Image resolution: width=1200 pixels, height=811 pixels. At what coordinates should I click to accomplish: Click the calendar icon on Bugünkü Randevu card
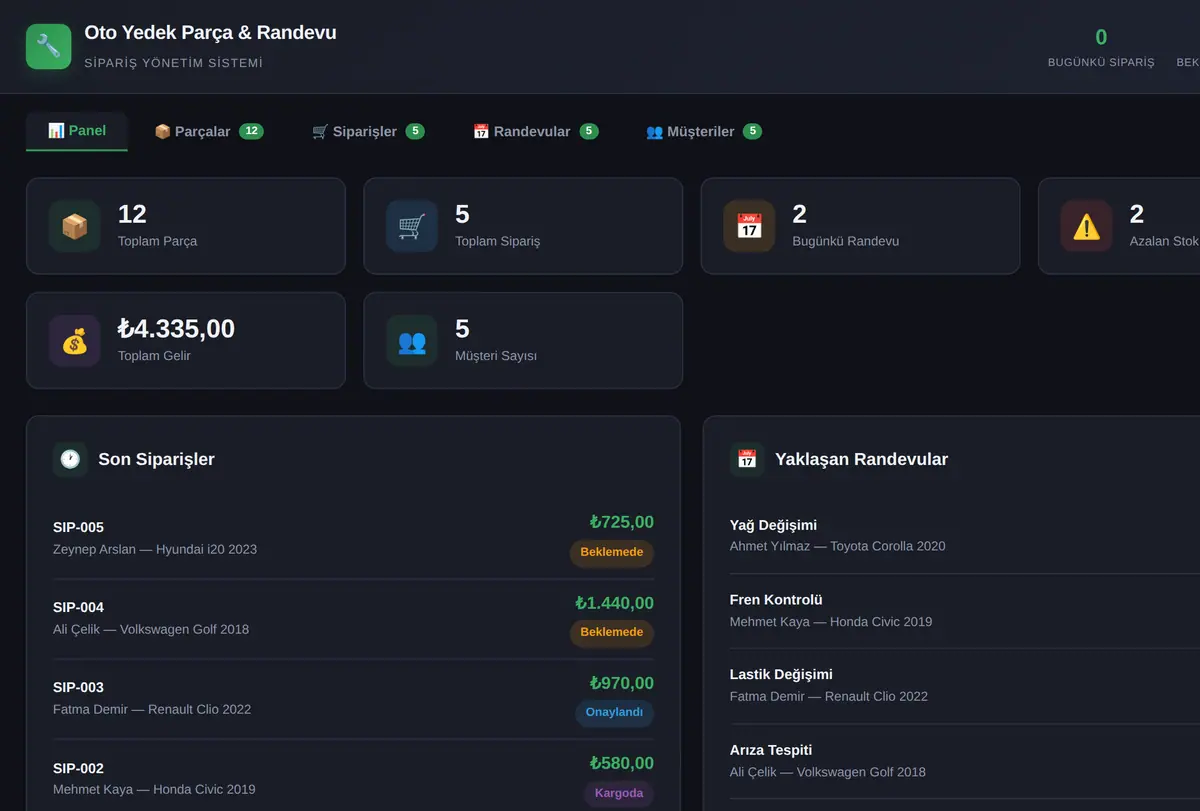point(749,226)
